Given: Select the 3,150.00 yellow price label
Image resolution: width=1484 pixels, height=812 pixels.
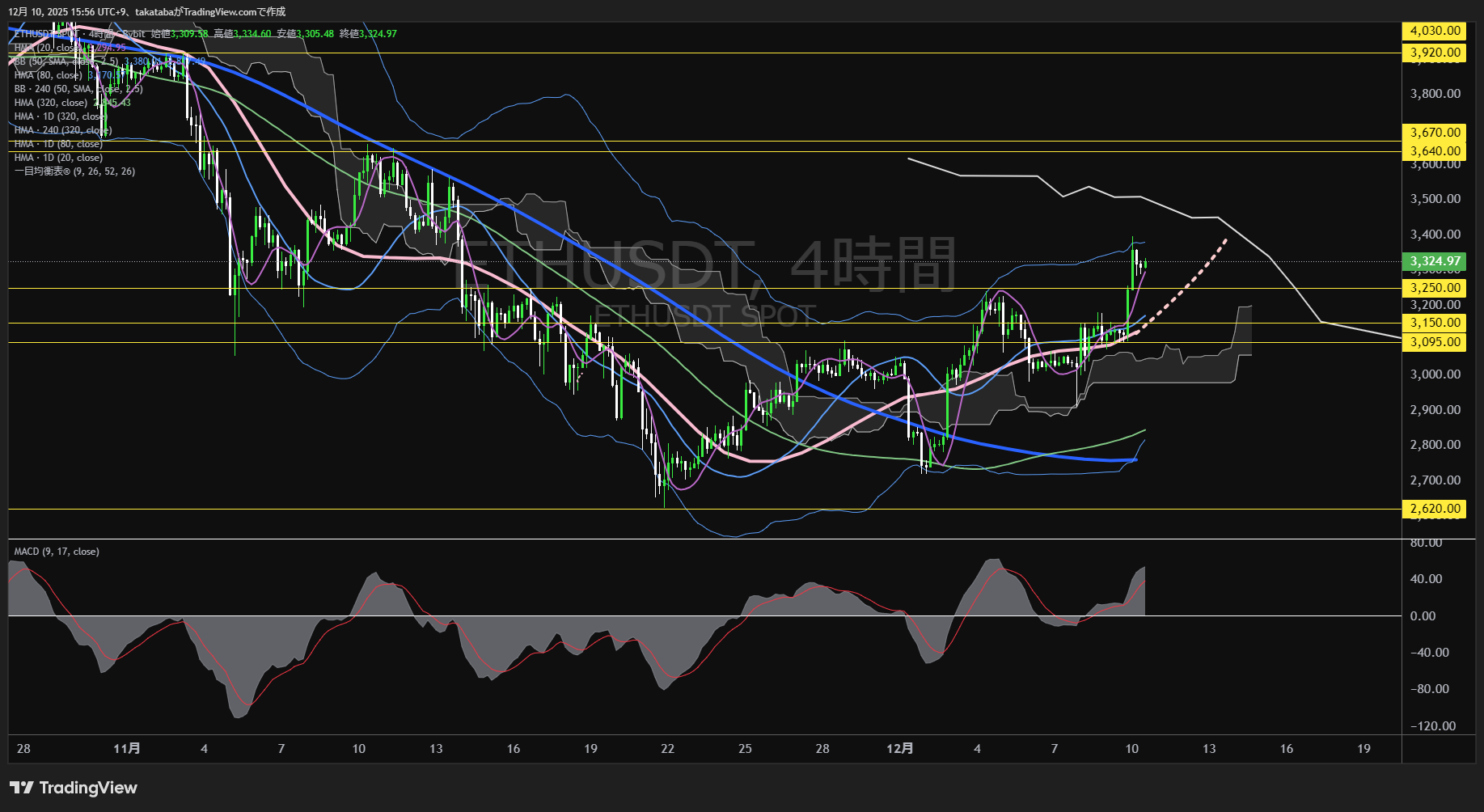Looking at the screenshot, I should (1435, 323).
